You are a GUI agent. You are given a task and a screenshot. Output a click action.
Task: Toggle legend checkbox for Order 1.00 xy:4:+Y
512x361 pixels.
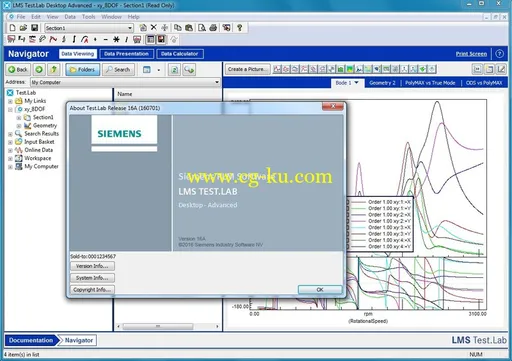click(347, 247)
